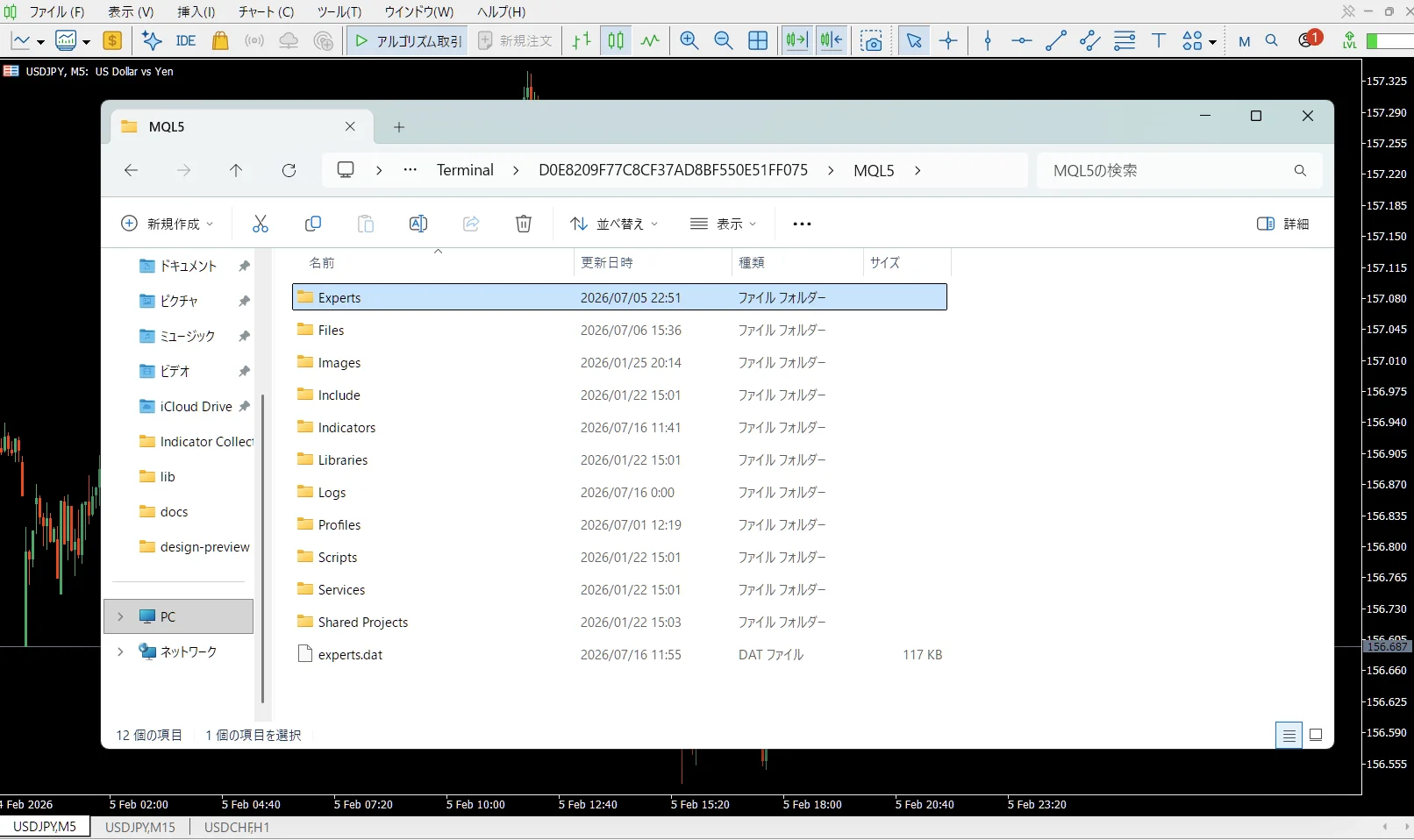Copy the selected item in Explorer
Screen dimensions: 1414x840
coord(313,224)
